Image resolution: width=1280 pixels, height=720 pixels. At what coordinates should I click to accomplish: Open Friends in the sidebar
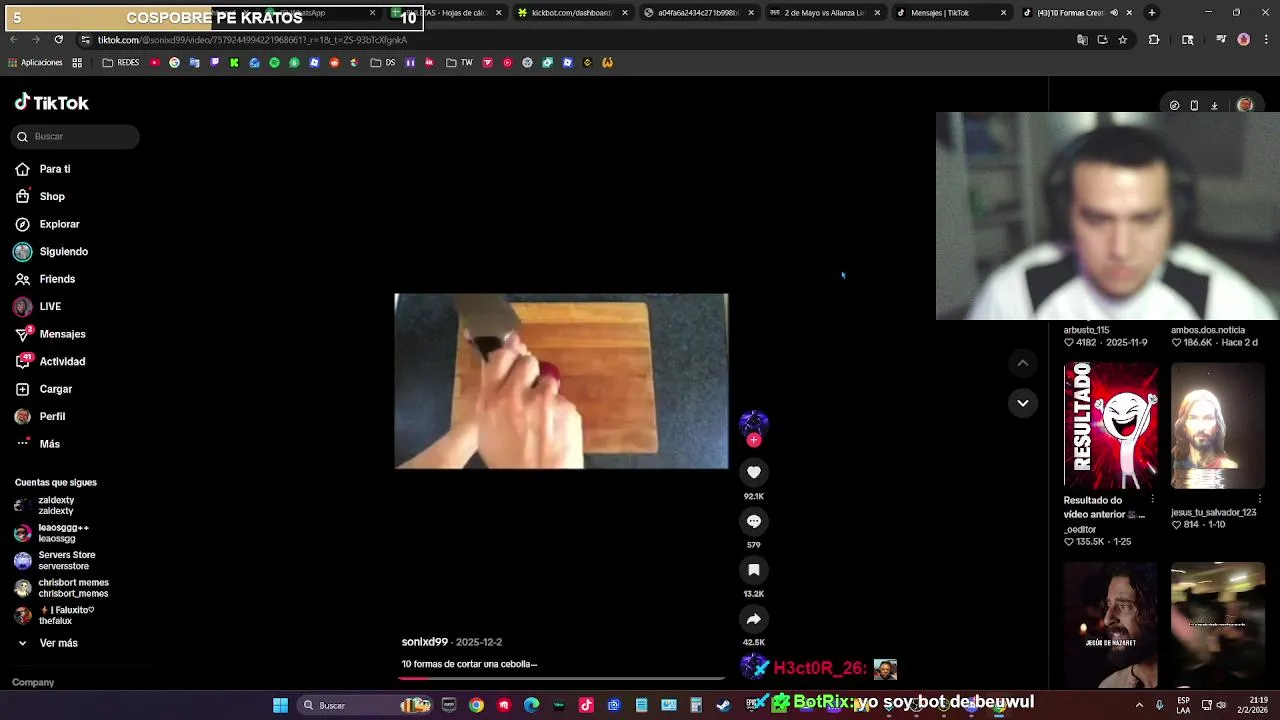[45, 279]
